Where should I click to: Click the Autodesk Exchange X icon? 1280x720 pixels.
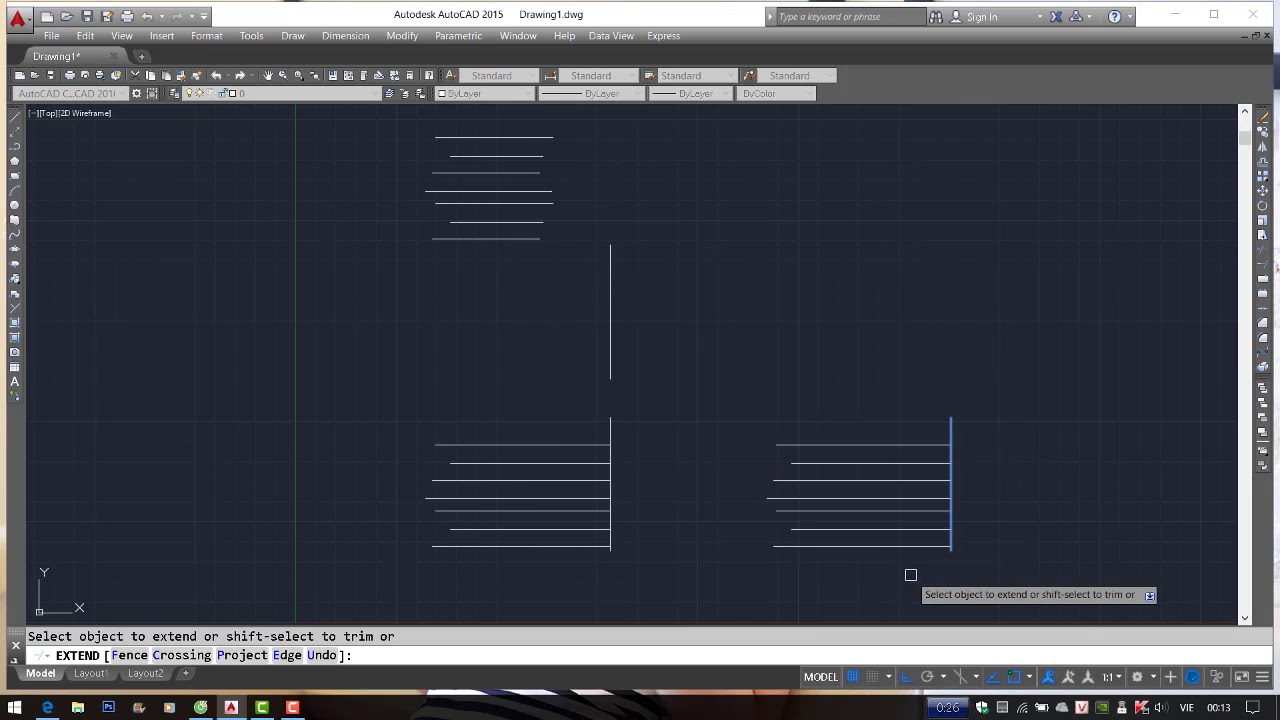pyautogui.click(x=1056, y=16)
